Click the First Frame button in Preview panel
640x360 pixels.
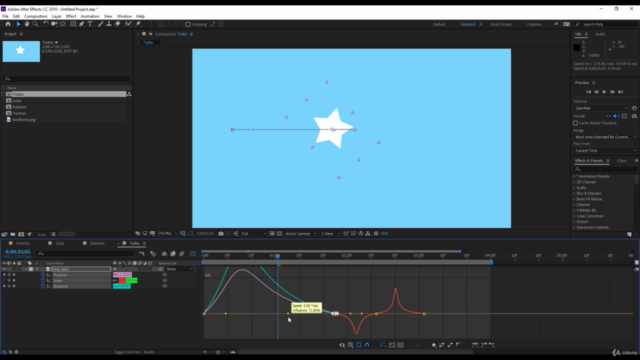point(588,92)
